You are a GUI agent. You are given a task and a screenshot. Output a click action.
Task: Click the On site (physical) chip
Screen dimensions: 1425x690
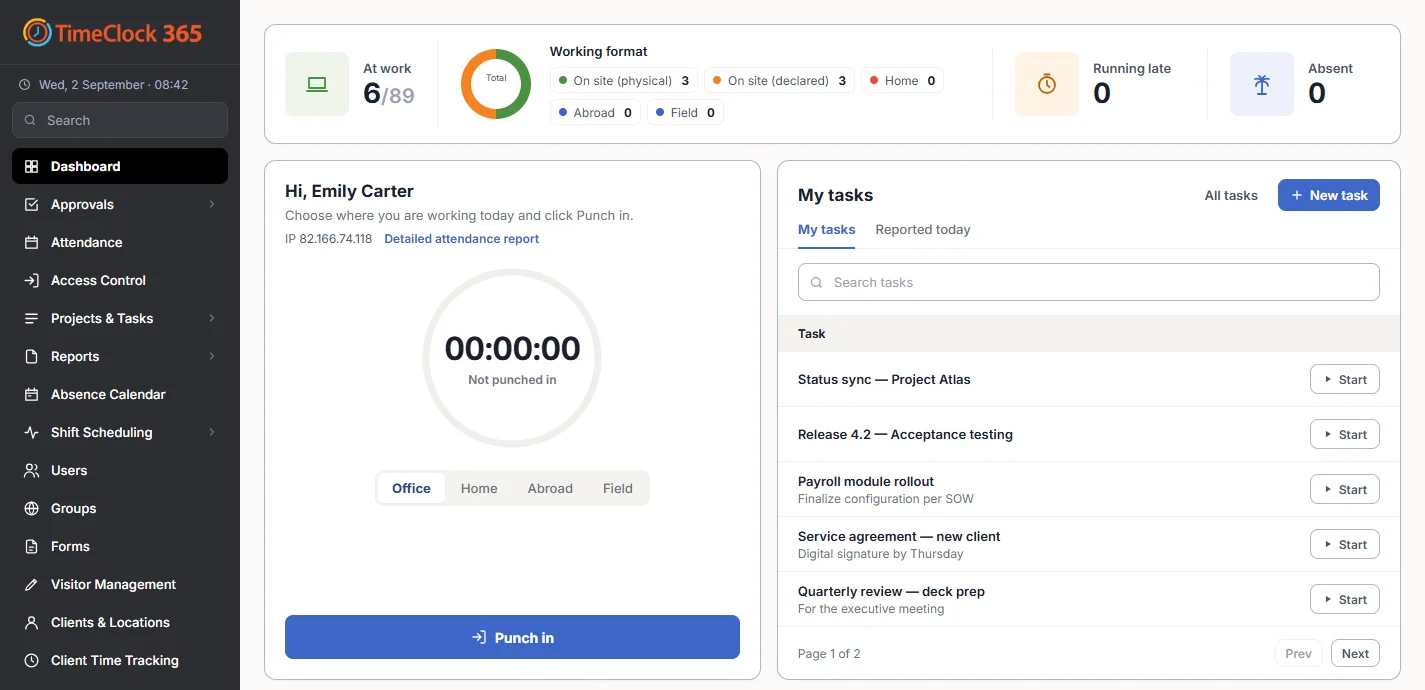624,80
